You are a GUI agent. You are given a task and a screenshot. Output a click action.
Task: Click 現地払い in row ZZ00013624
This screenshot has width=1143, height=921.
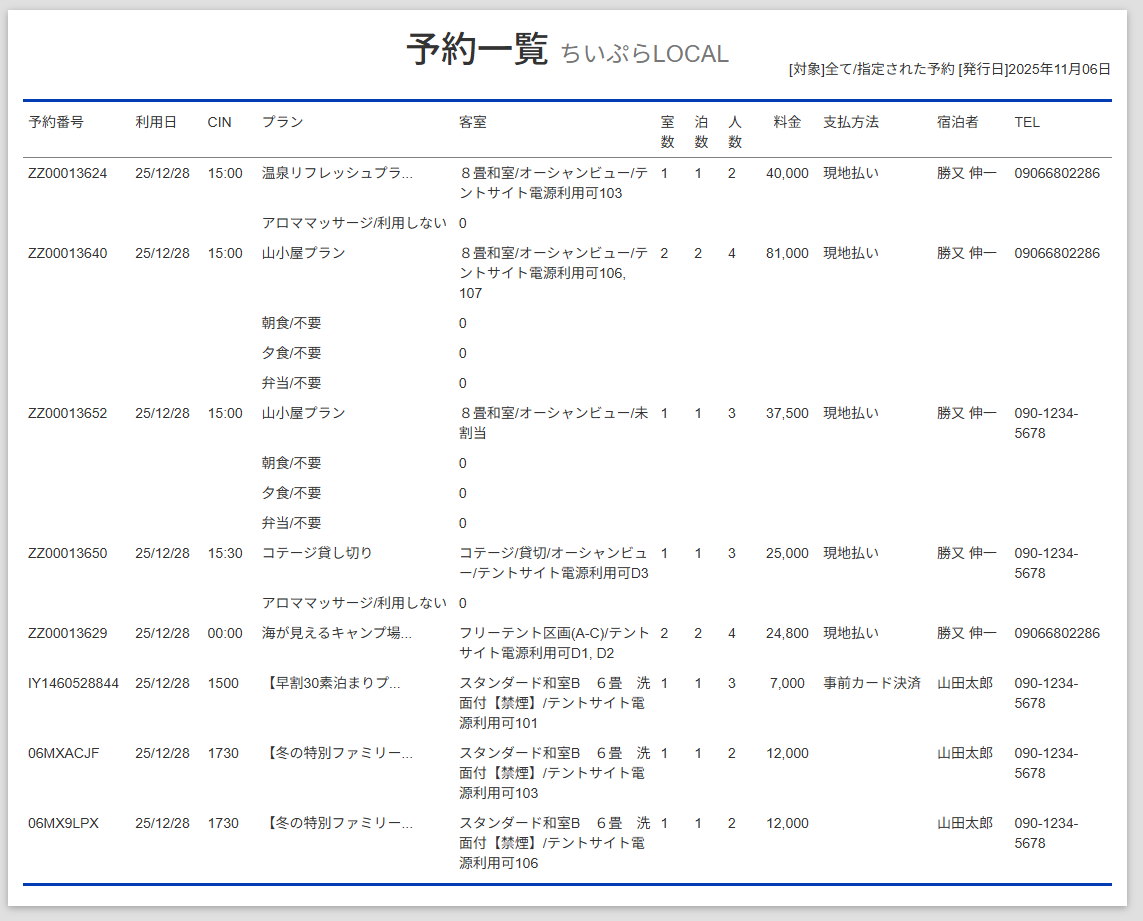[851, 174]
